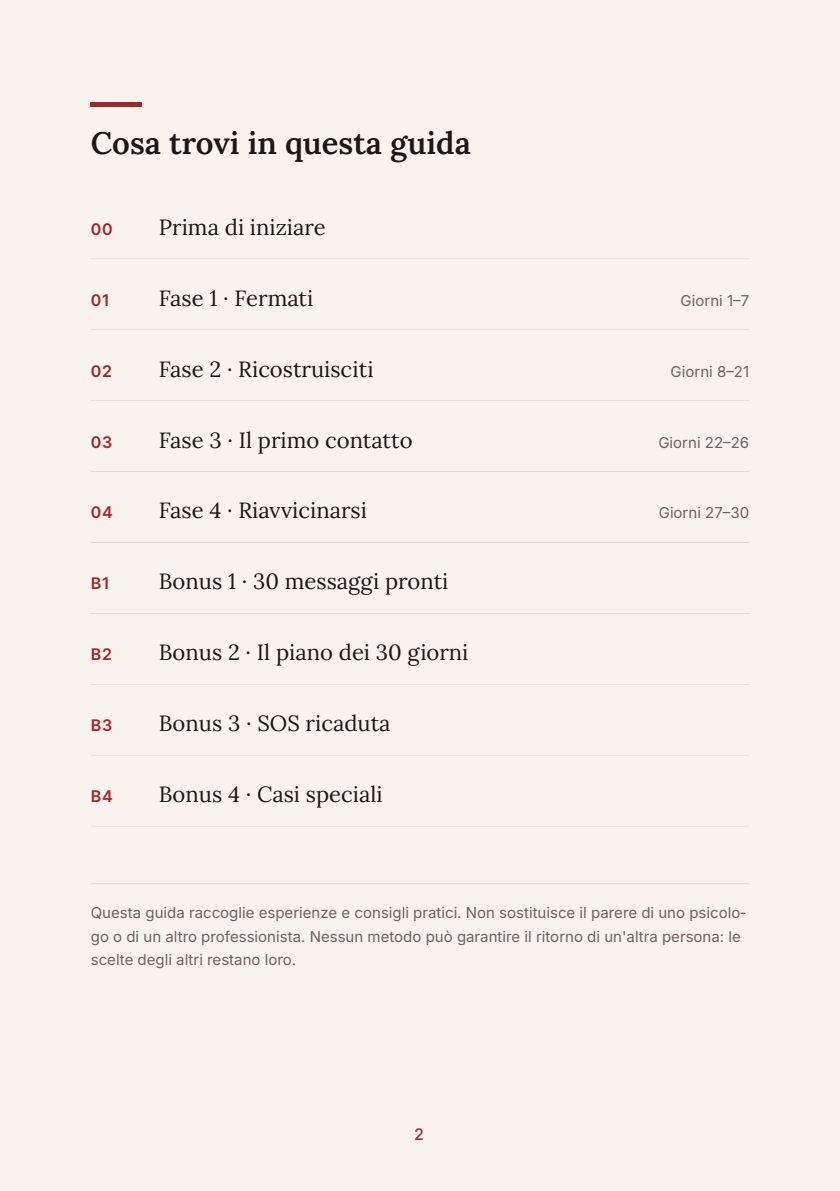Click the red bonus label B1
Screen dimensions: 840x1191
[x=100, y=583]
